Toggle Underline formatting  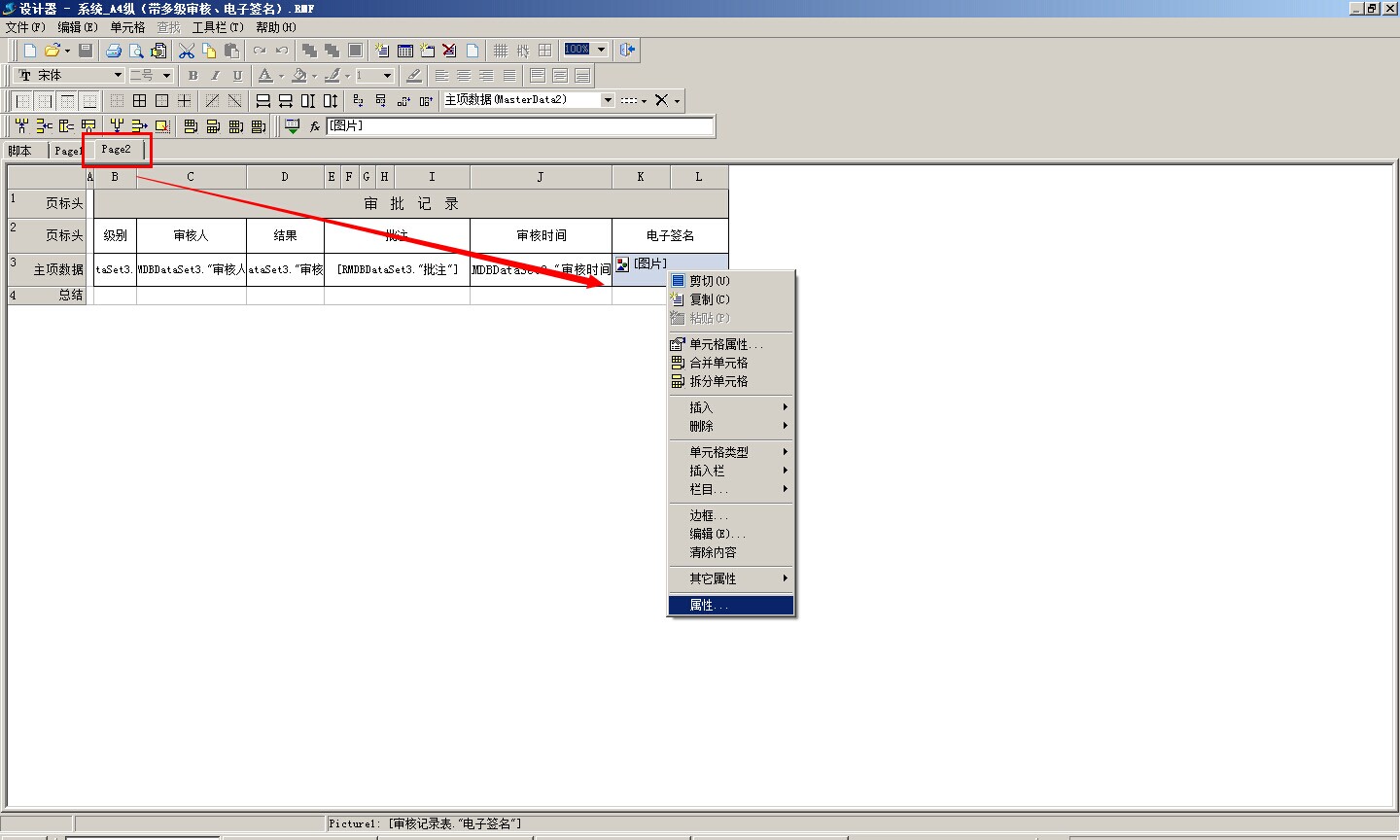[237, 76]
